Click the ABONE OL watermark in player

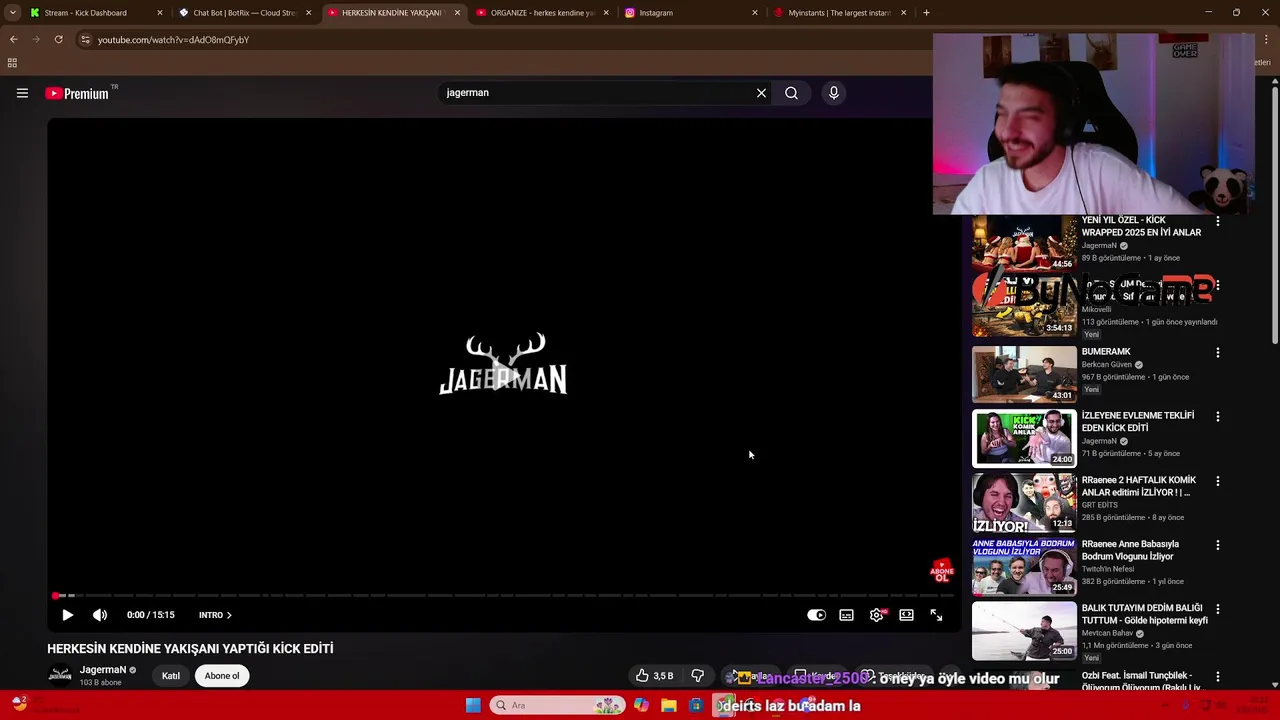[x=942, y=572]
